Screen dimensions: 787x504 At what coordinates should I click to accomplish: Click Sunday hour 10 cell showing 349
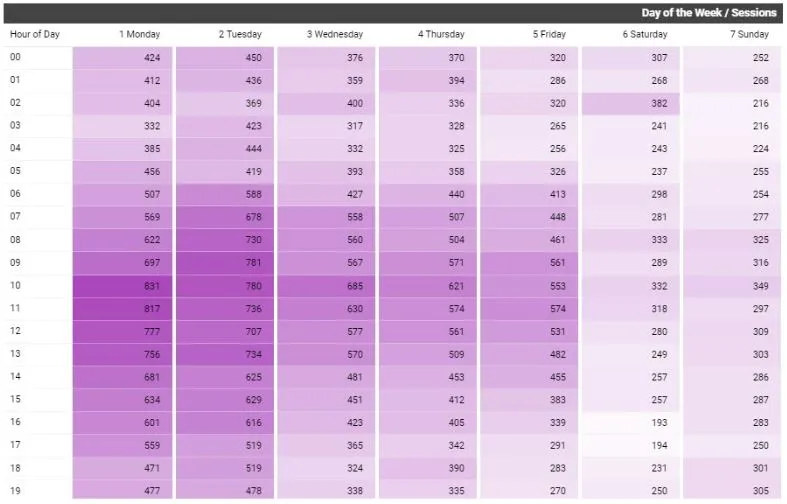point(733,286)
